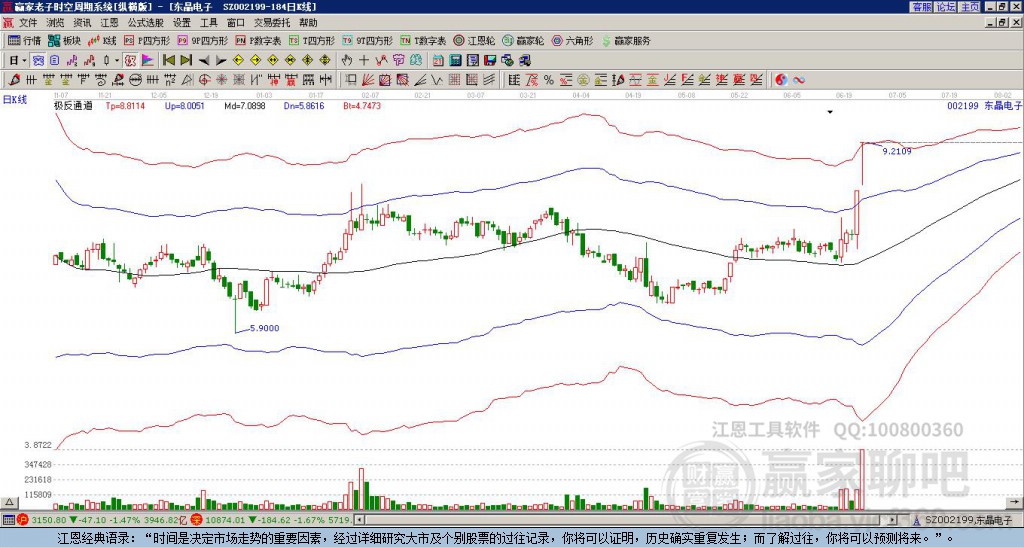Toggle the highlighted blue chart-mode icon
The image size is (1024, 548).
coord(38,60)
